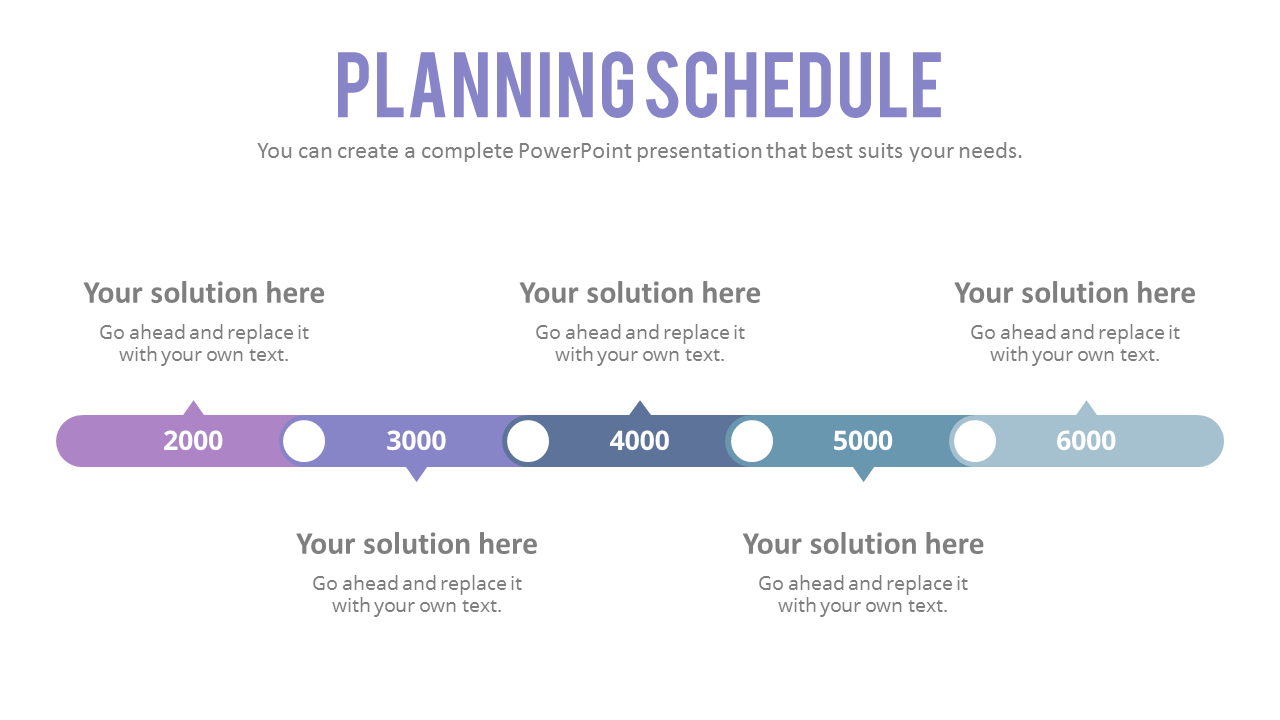Click the downward pointer below 3000
Image resolution: width=1280 pixels, height=720 pixels.
click(x=417, y=474)
